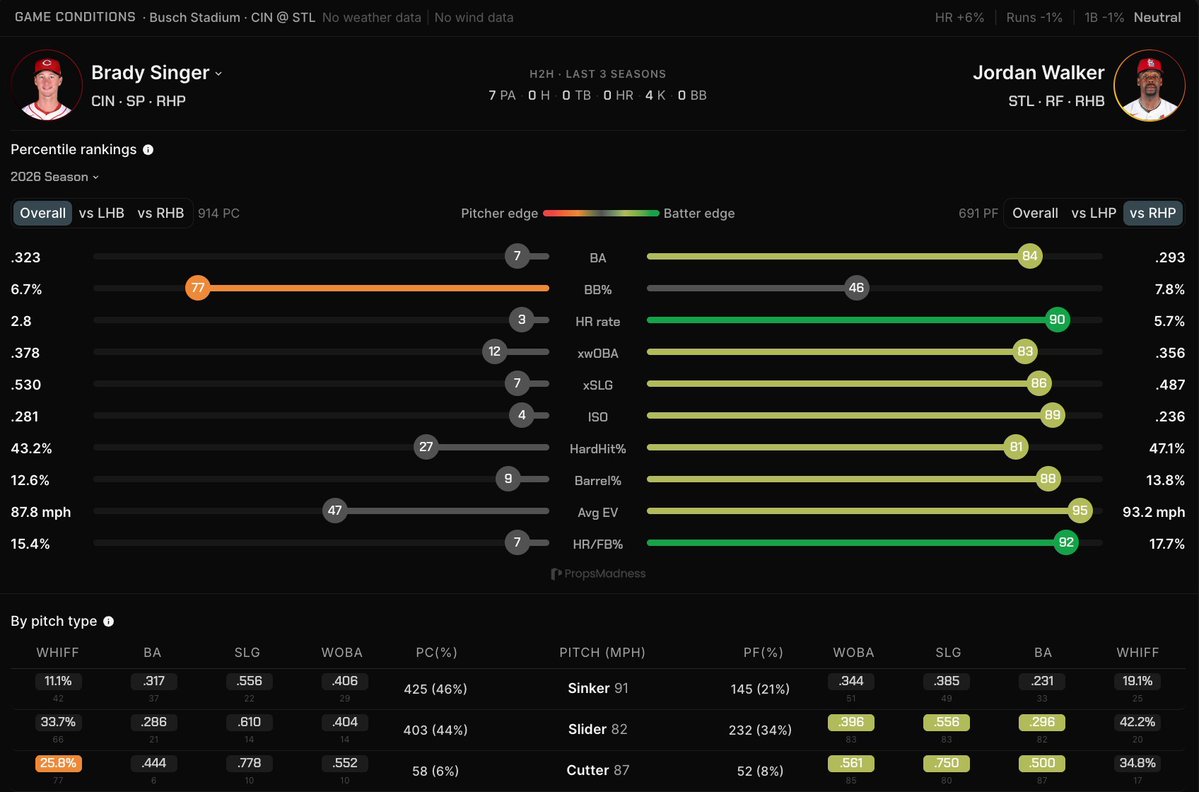Image resolution: width=1199 pixels, height=792 pixels.
Task: Click the PropsMadness logo
Action: click(598, 574)
